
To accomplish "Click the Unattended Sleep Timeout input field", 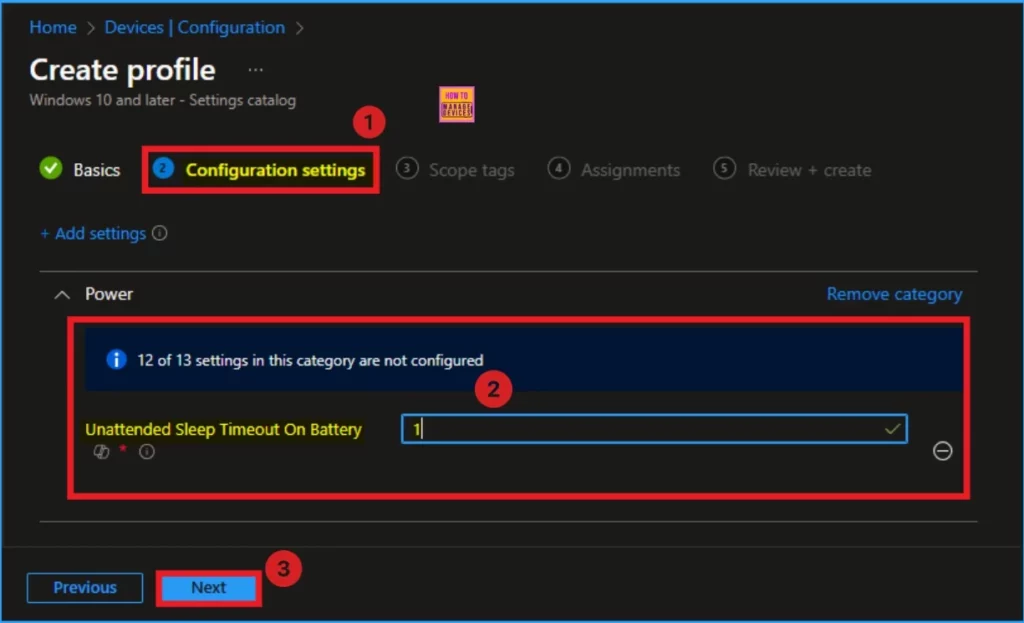I will 654,429.
